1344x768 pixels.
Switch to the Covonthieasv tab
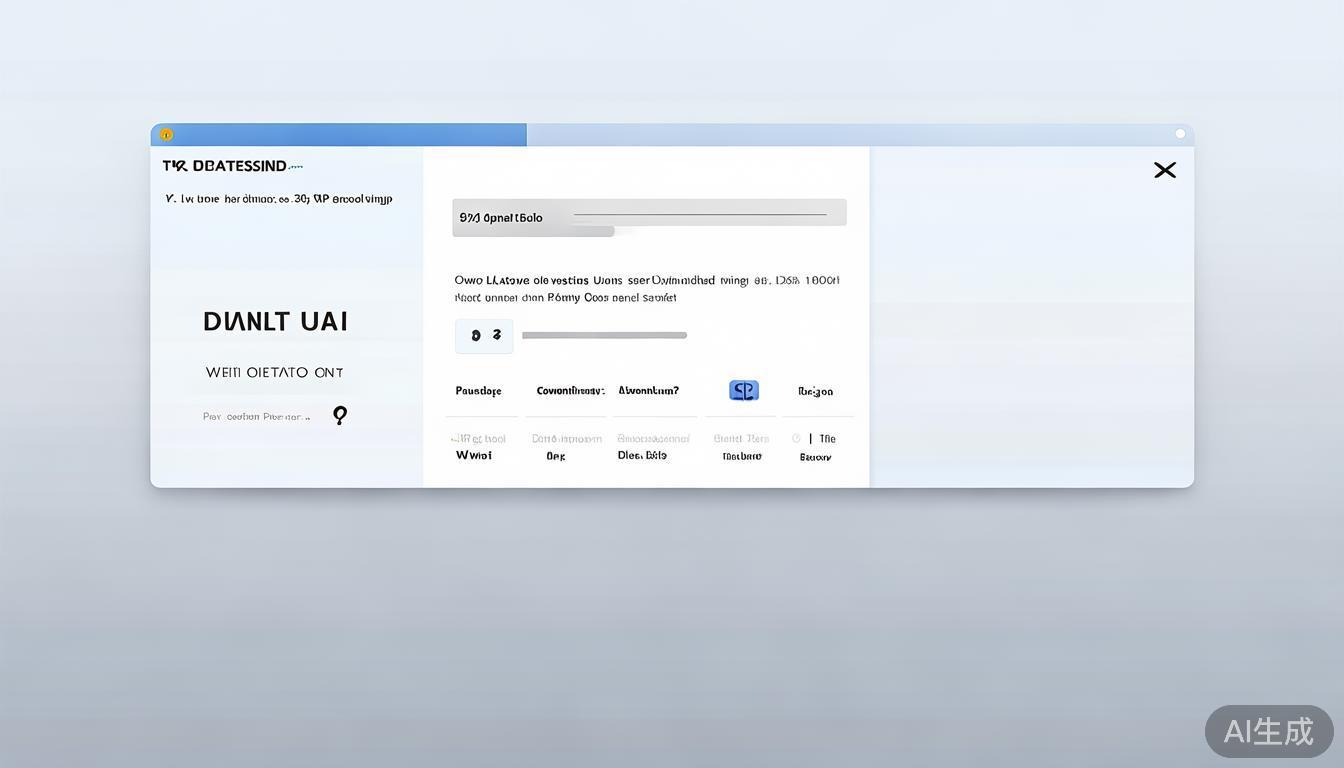(570, 391)
